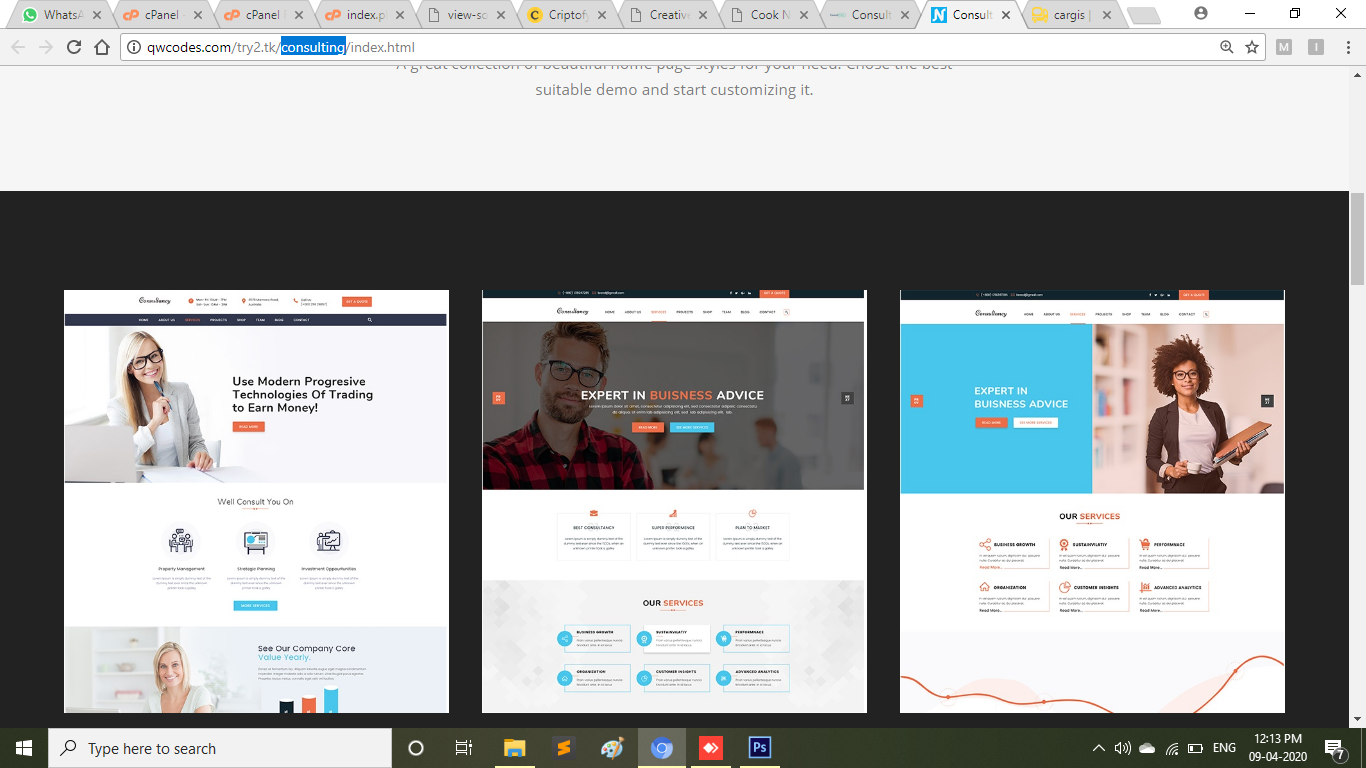Open the blue 'Expert in Buisness Advice' demo
This screenshot has width=1366, height=768.
(1092, 501)
